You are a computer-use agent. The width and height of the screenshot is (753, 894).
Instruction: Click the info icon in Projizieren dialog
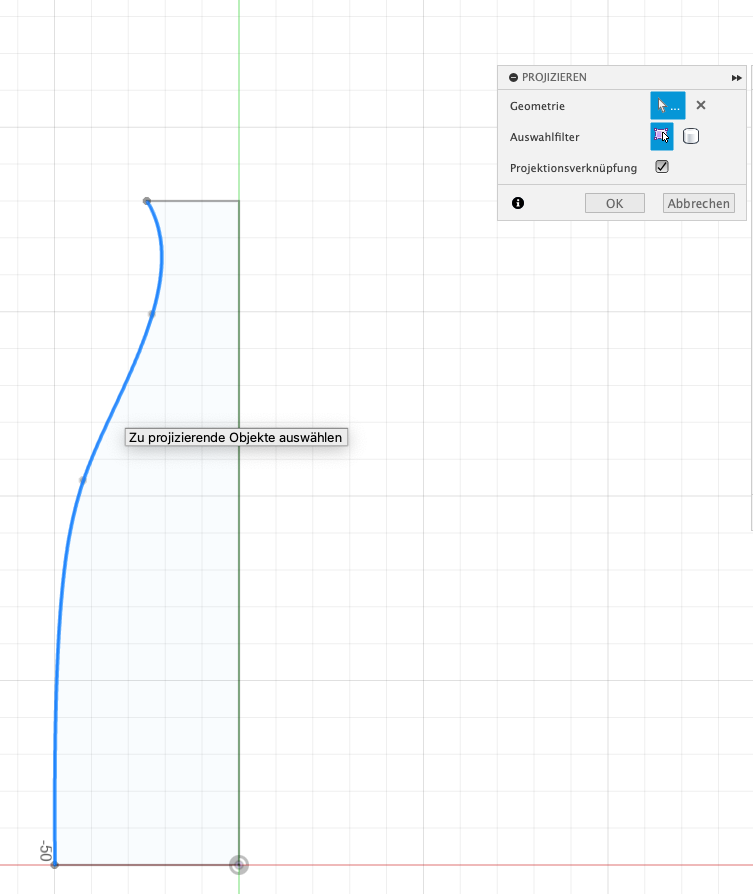518,203
